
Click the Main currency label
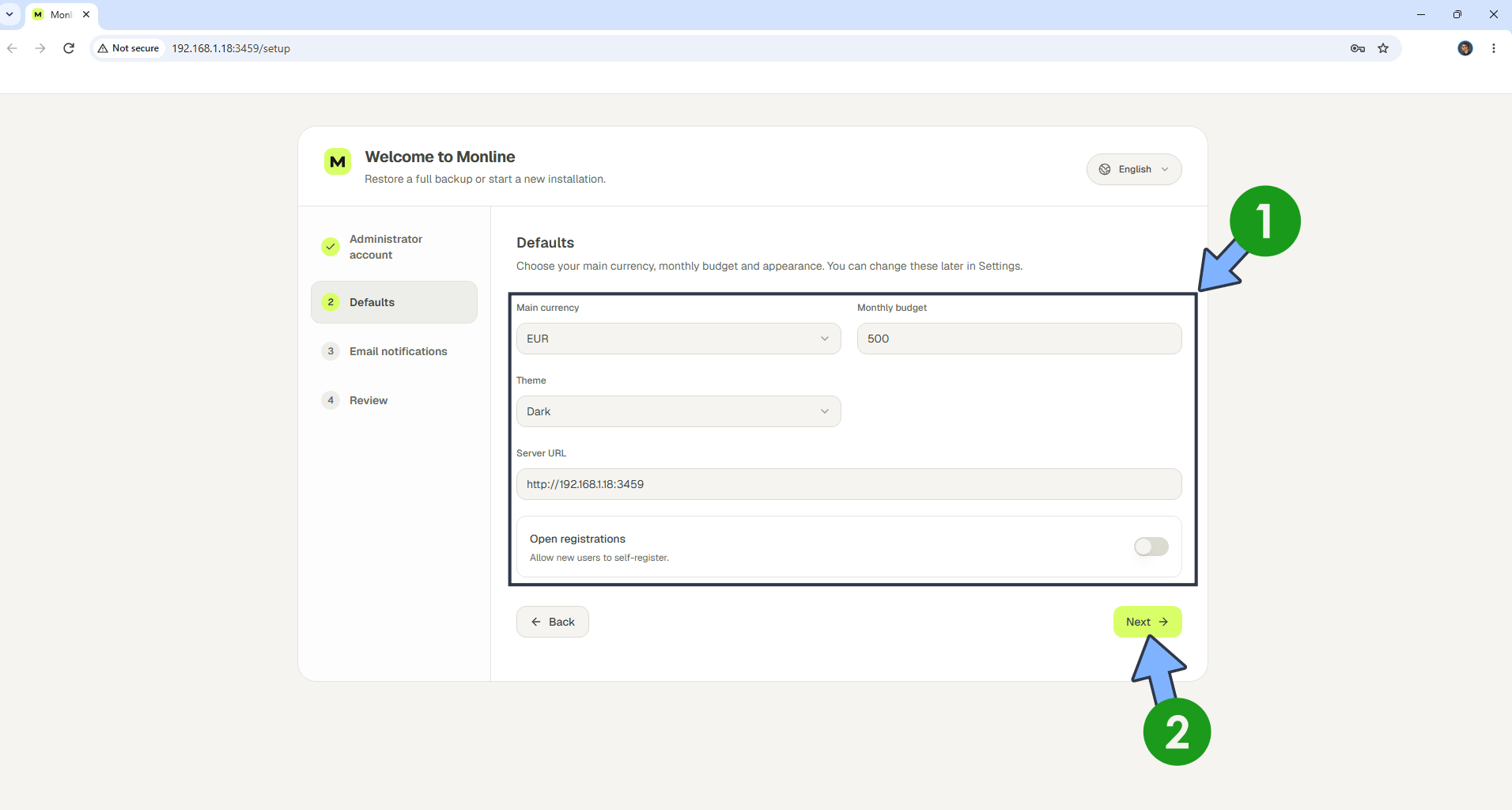[547, 308]
